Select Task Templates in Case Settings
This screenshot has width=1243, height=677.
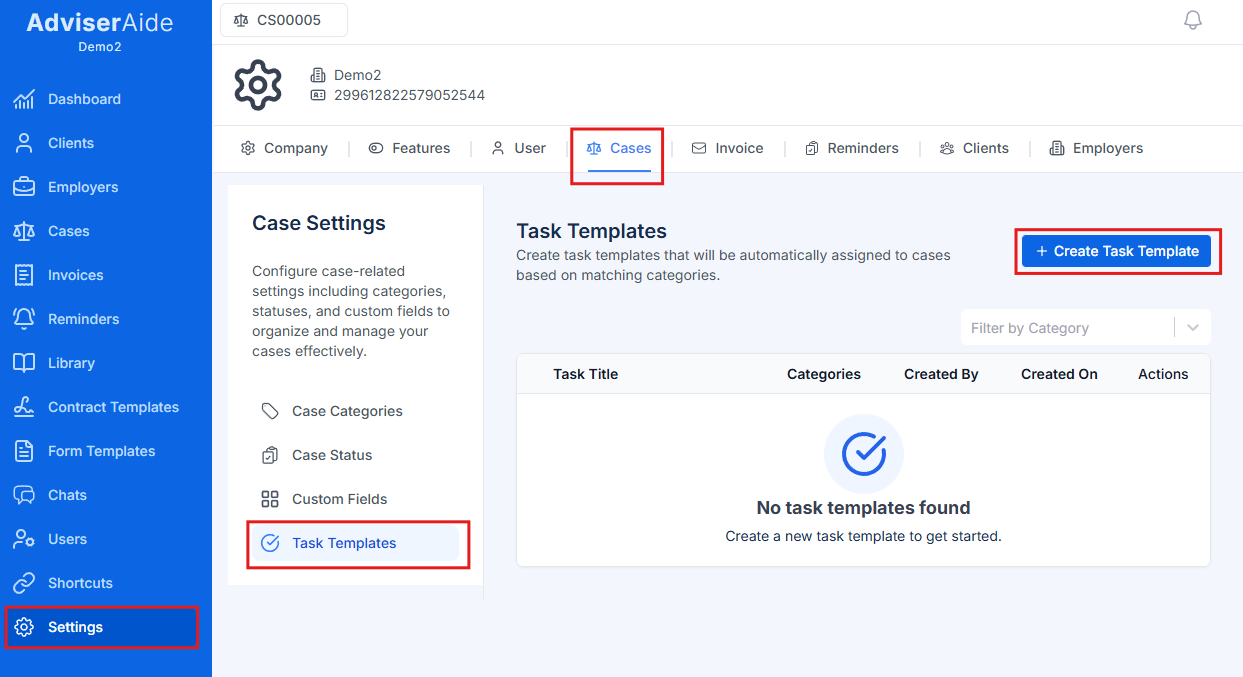coord(343,543)
